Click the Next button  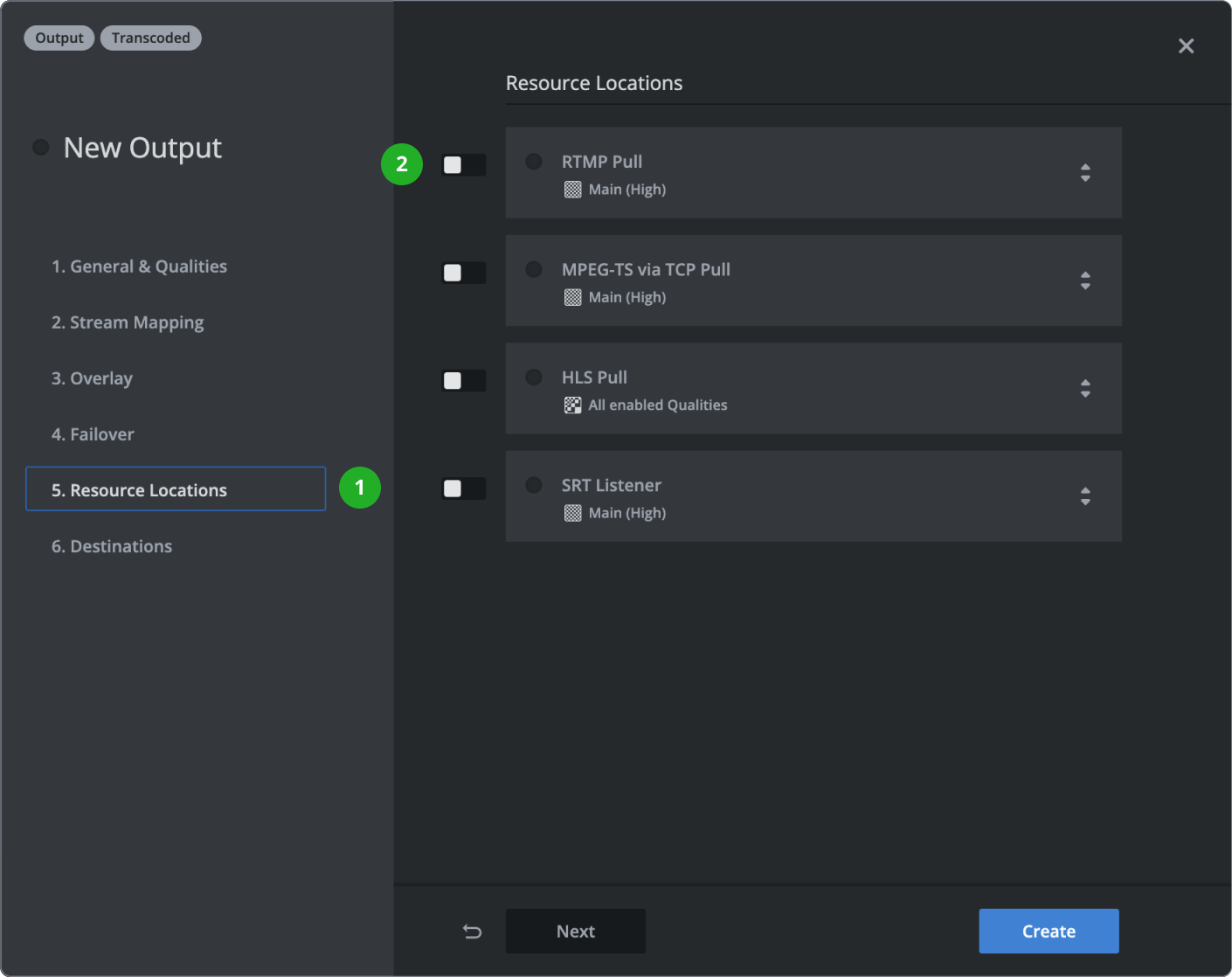coord(575,932)
